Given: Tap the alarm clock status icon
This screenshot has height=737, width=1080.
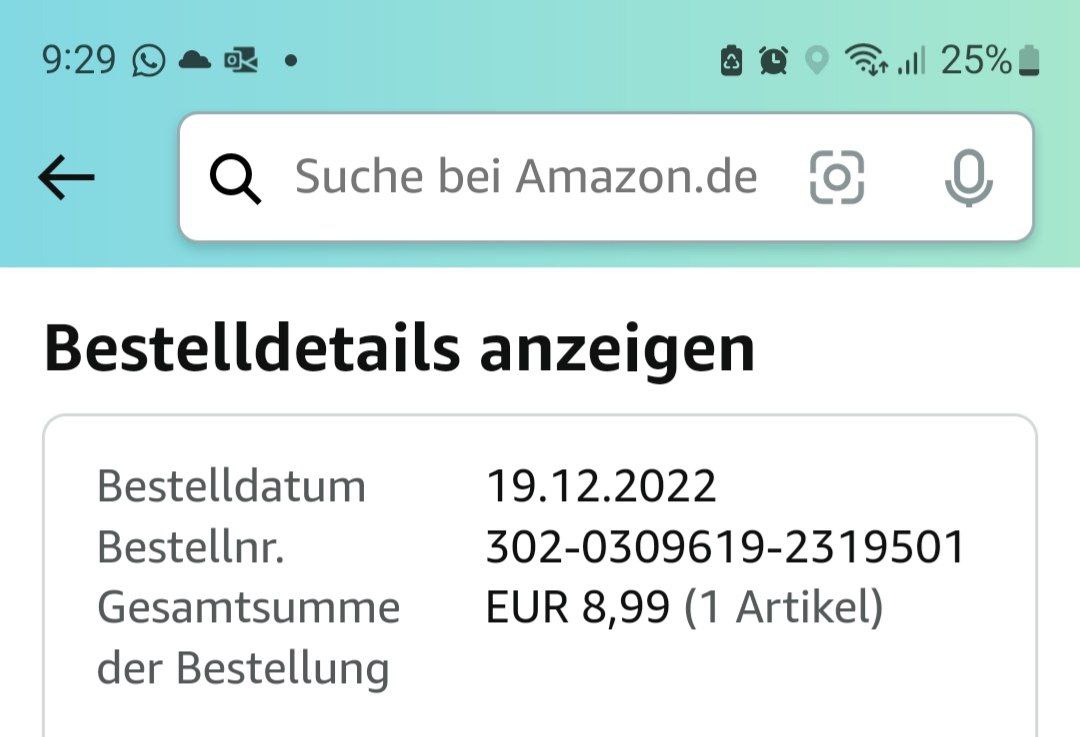Looking at the screenshot, I should pos(773,61).
